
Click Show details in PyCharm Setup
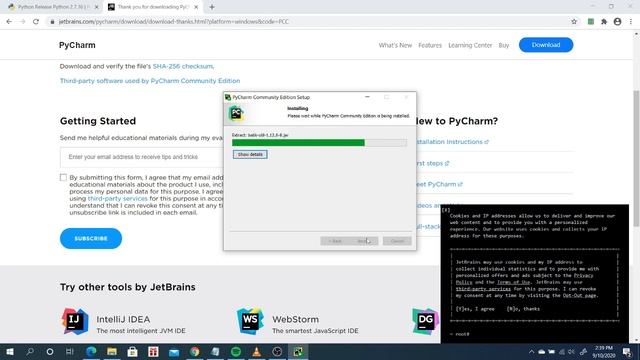(250, 154)
